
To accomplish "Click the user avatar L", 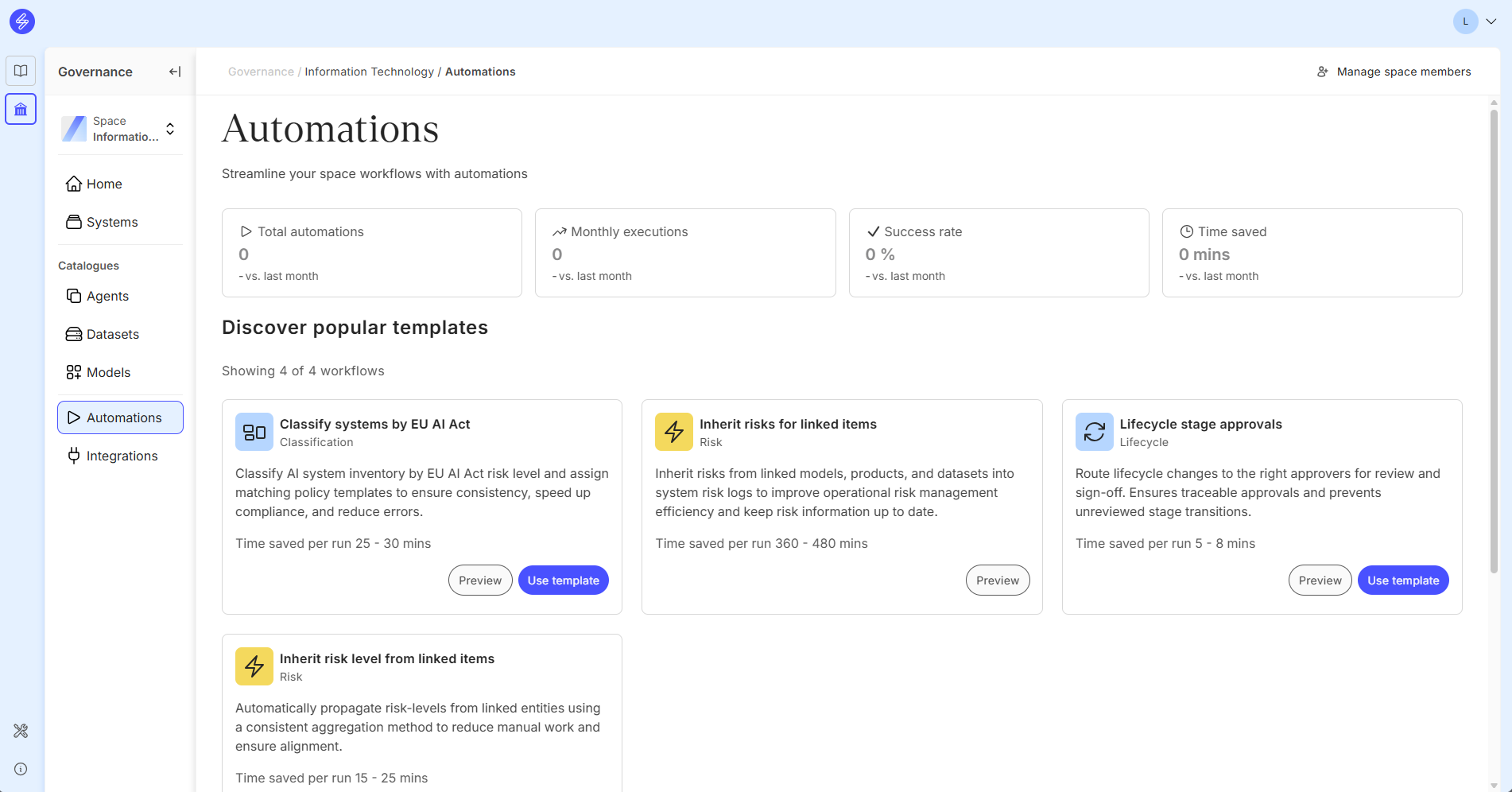I will [x=1465, y=21].
